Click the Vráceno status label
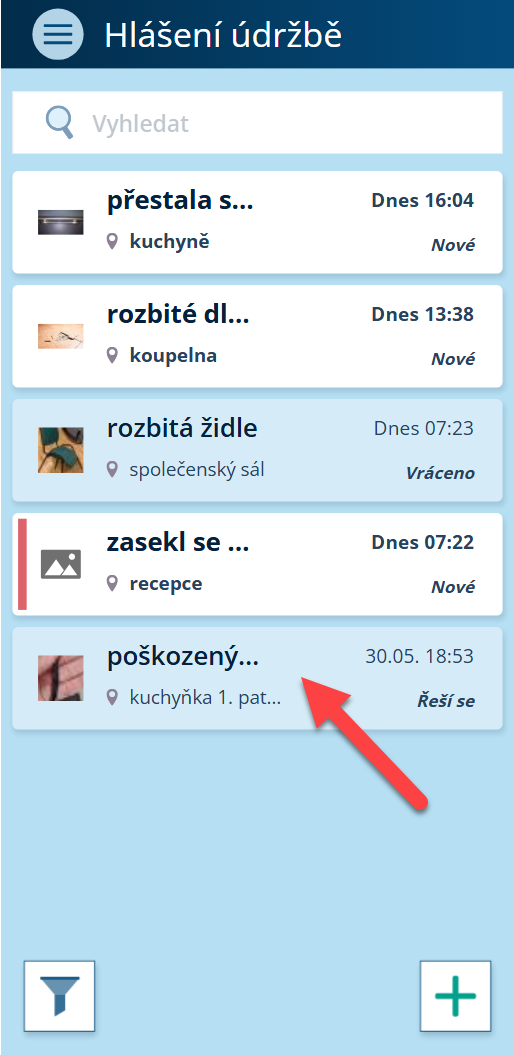Viewport: 514px width, 1055px height. [440, 473]
